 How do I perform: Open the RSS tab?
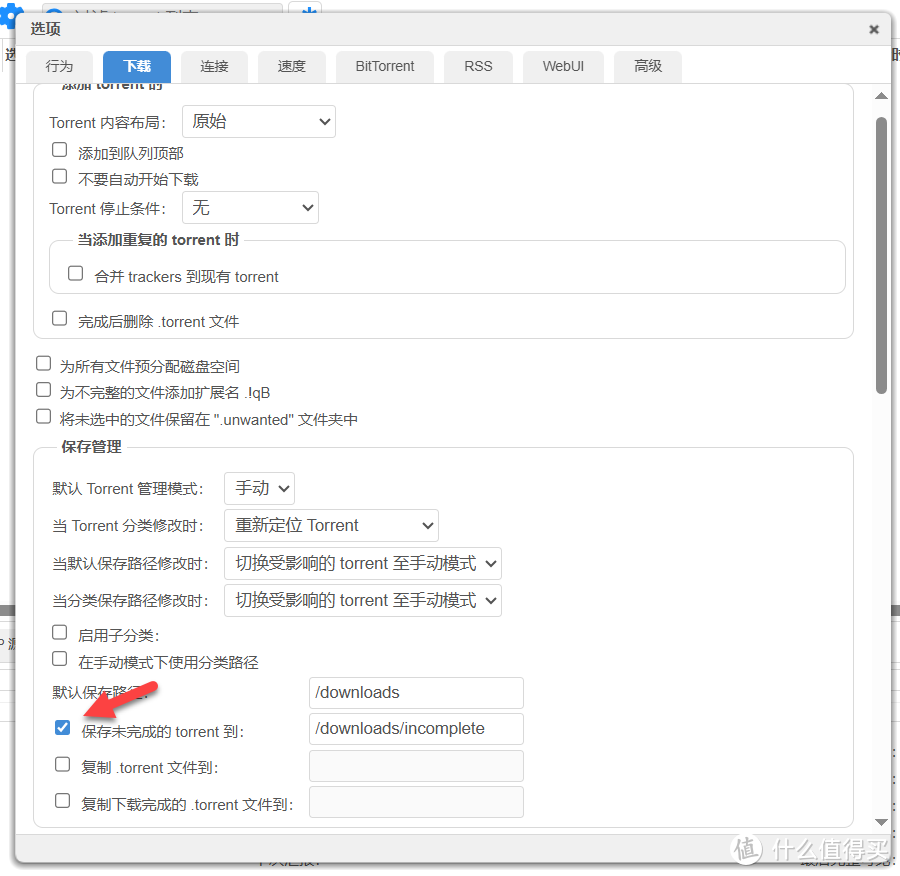coord(478,67)
